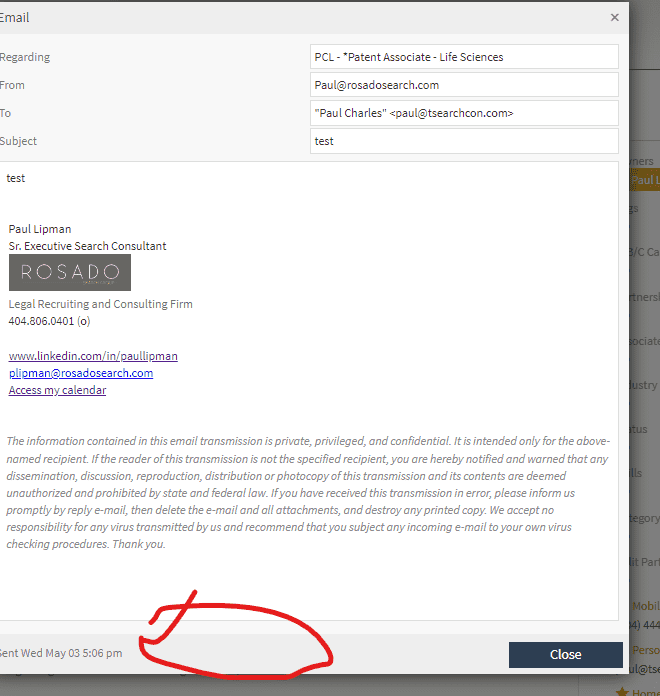Open the Access my calendar link
Screen dimensions: 660x696
click(57, 390)
